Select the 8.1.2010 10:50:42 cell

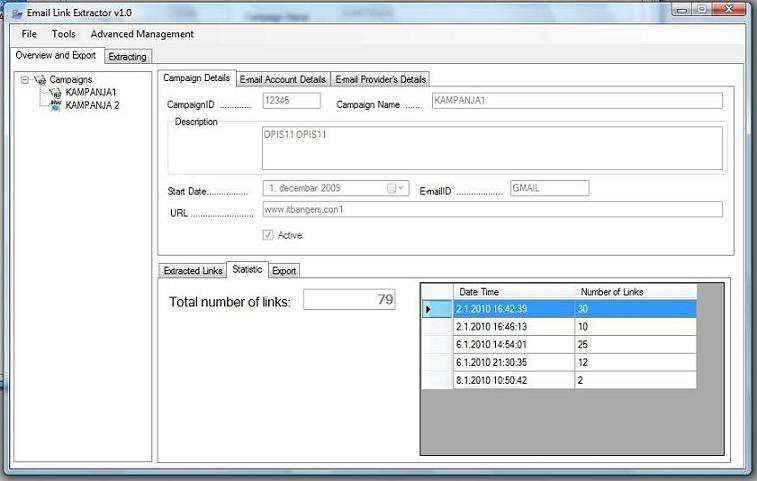pyautogui.click(x=514, y=381)
